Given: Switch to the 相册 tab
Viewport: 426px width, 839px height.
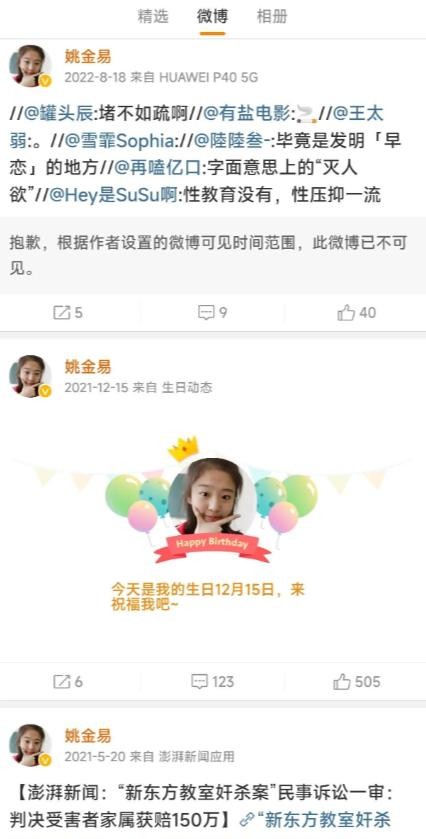Looking at the screenshot, I should coord(272,17).
